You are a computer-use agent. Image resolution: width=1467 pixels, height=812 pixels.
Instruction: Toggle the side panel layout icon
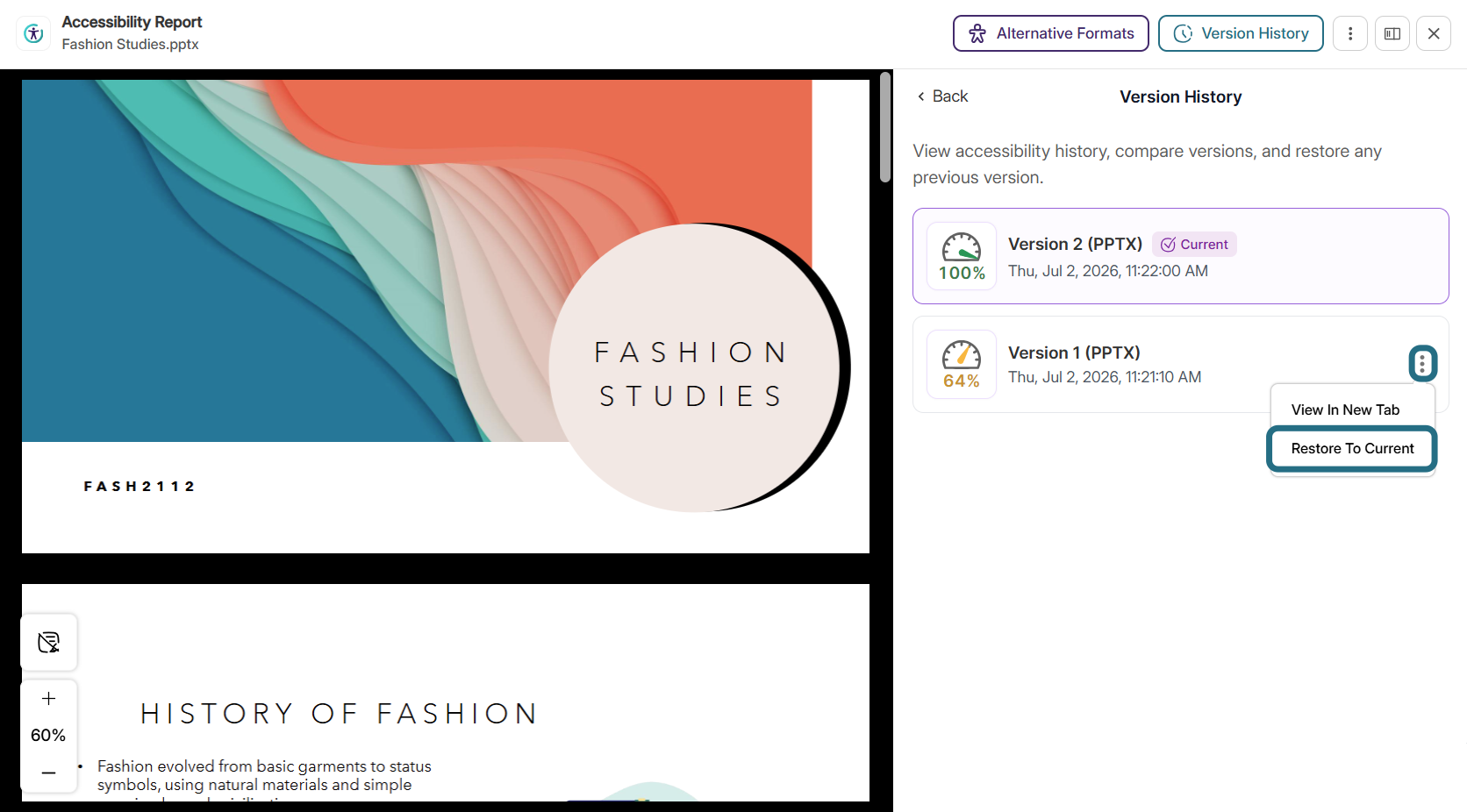click(x=1392, y=33)
